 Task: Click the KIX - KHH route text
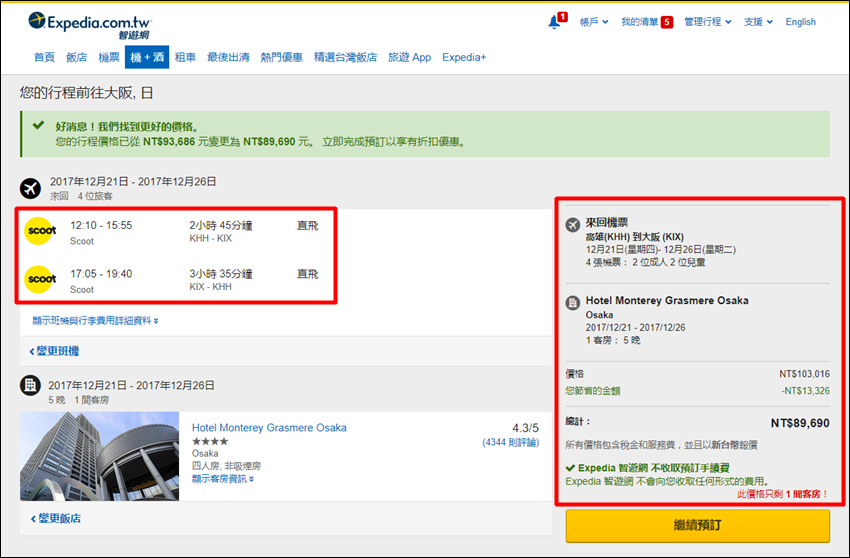210,286
